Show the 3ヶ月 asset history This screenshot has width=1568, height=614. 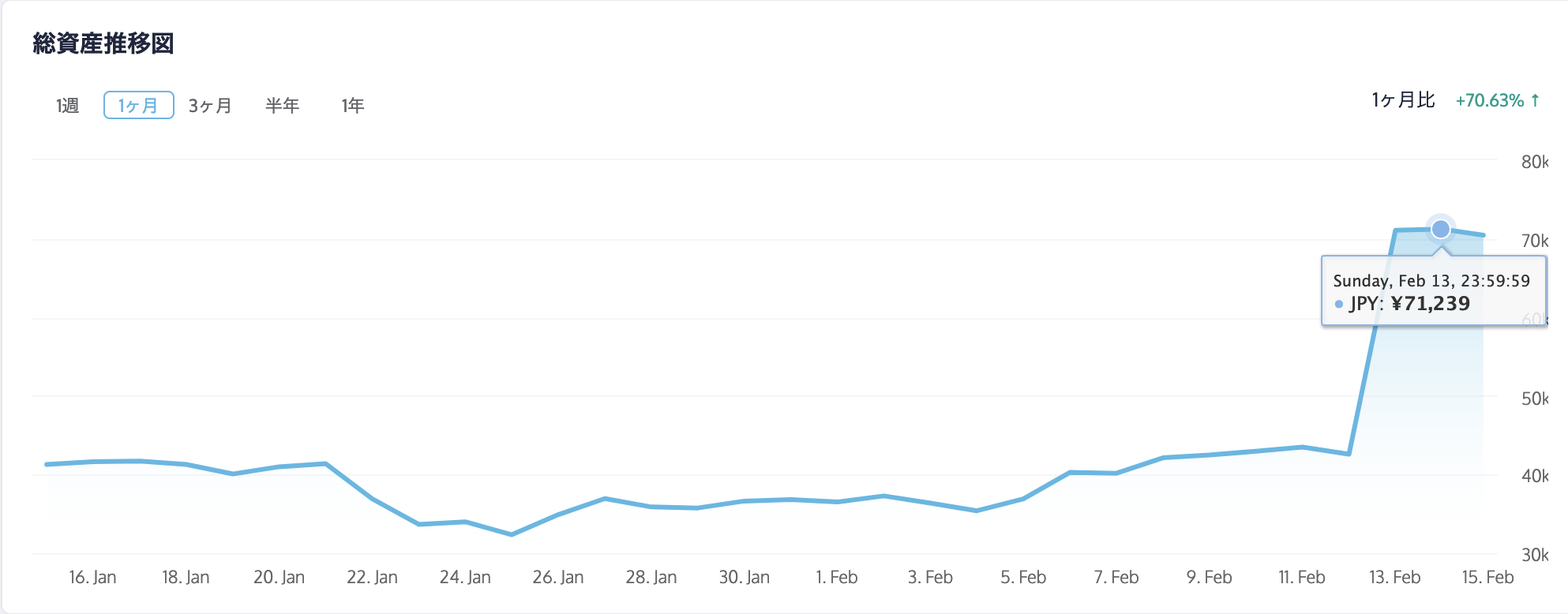[210, 106]
